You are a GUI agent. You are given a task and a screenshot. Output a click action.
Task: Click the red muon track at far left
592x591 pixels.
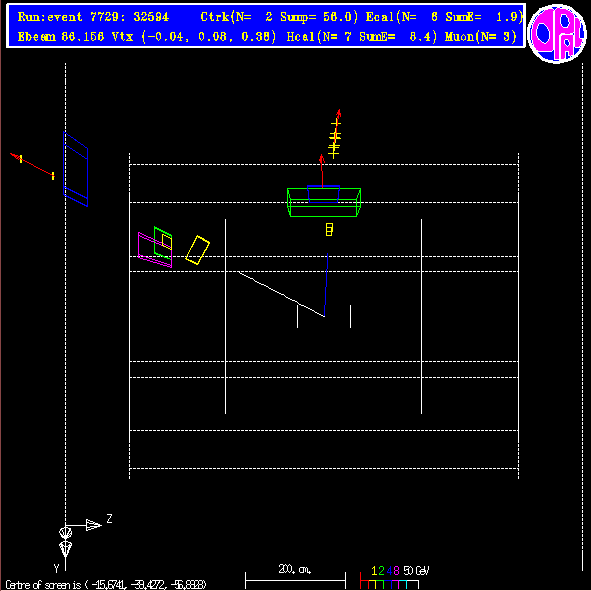pyautogui.click(x=32, y=165)
